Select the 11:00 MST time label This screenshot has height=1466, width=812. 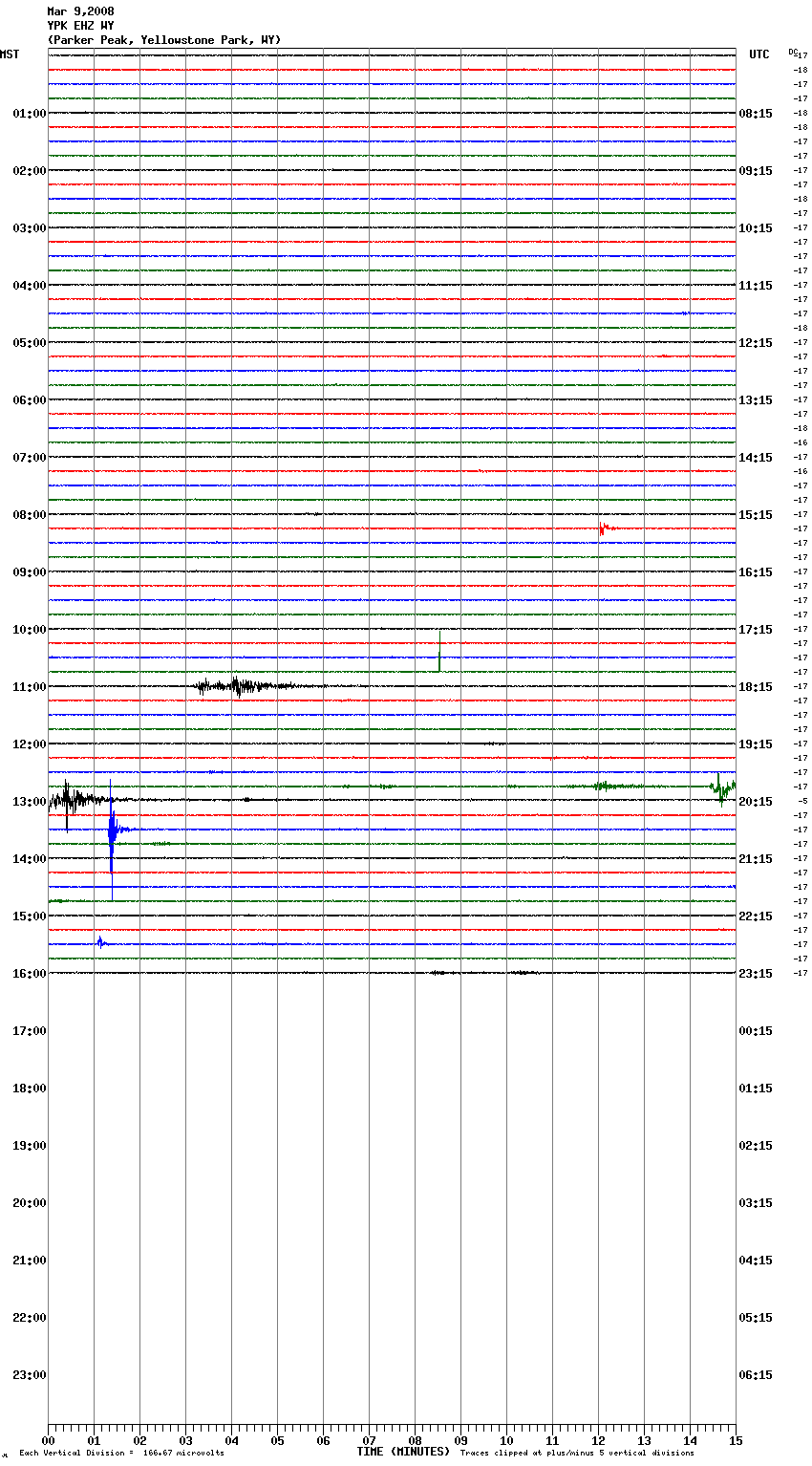tap(30, 686)
